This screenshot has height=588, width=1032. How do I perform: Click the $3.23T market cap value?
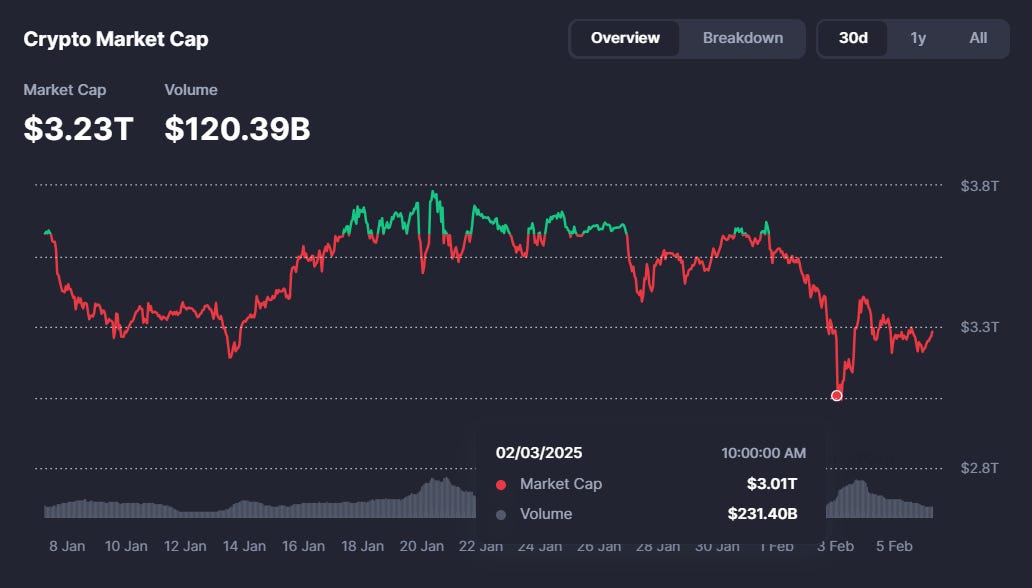pos(78,128)
